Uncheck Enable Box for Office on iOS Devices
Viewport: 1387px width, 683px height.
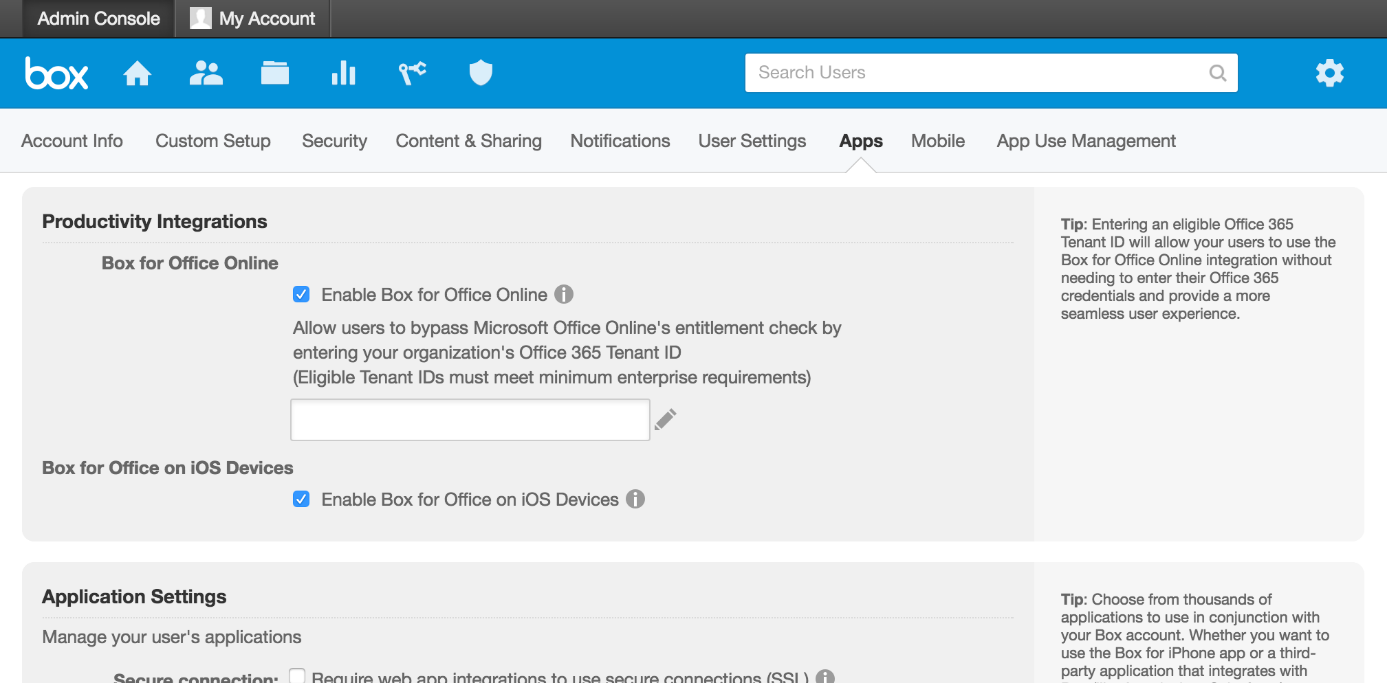point(301,499)
